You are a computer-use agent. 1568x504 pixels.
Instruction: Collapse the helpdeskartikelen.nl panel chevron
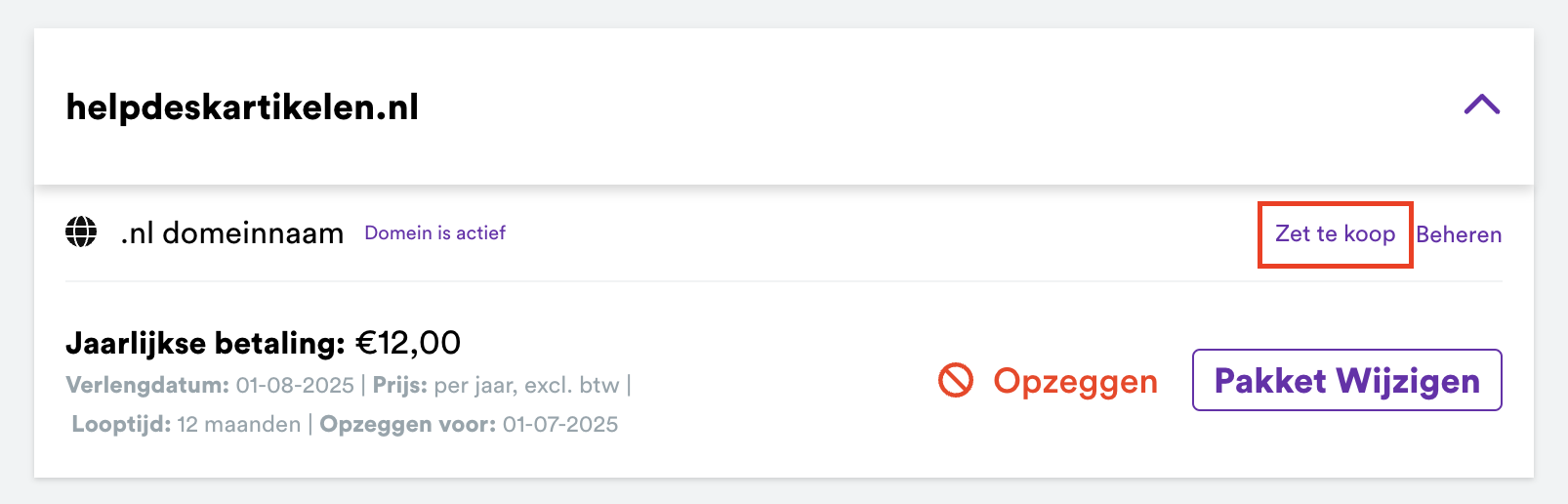pyautogui.click(x=1481, y=105)
